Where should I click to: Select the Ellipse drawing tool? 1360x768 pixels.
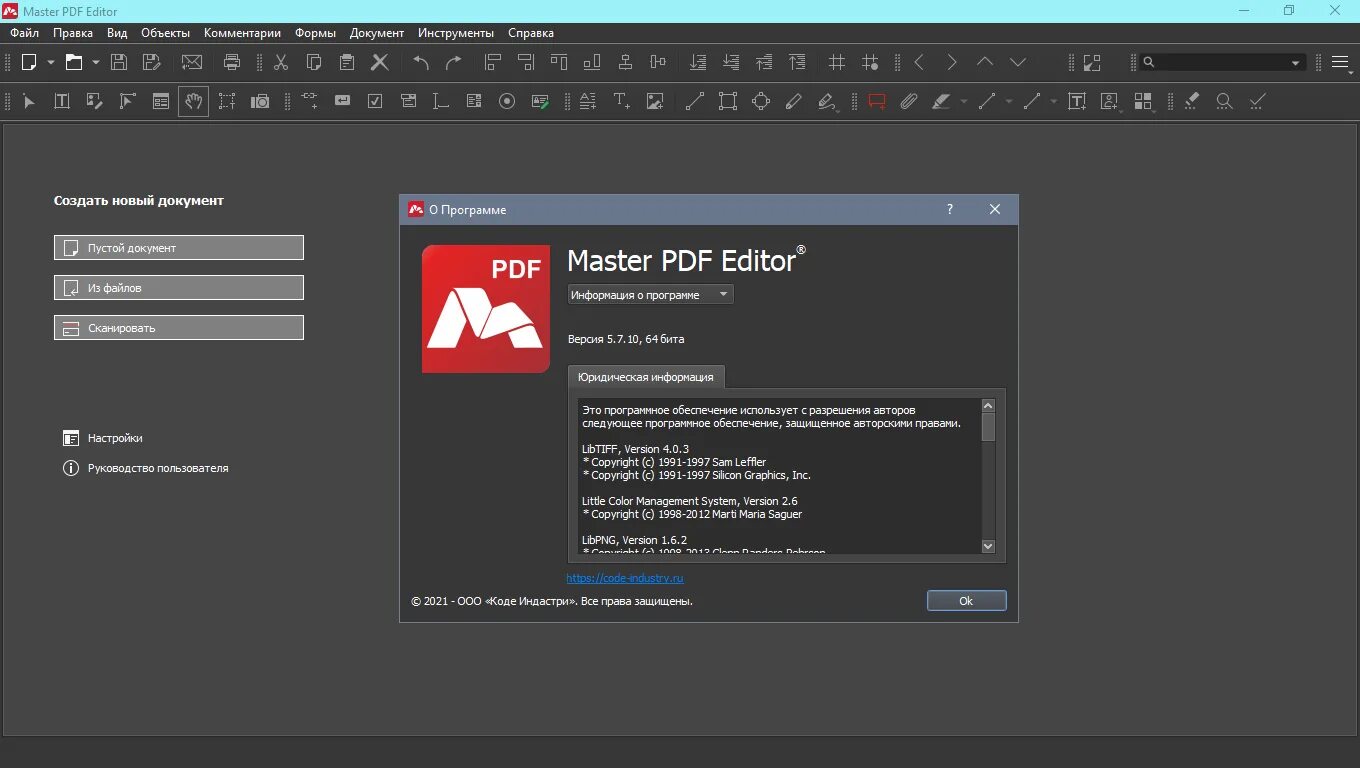coord(761,101)
